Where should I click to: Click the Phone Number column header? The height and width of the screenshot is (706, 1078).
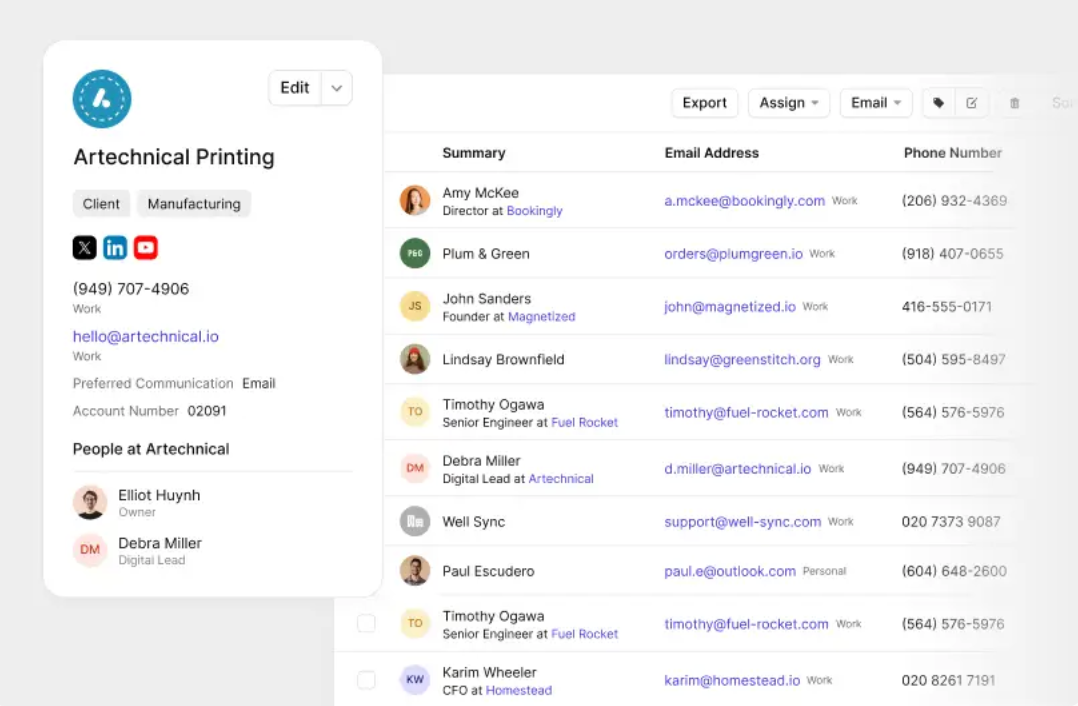click(x=953, y=153)
